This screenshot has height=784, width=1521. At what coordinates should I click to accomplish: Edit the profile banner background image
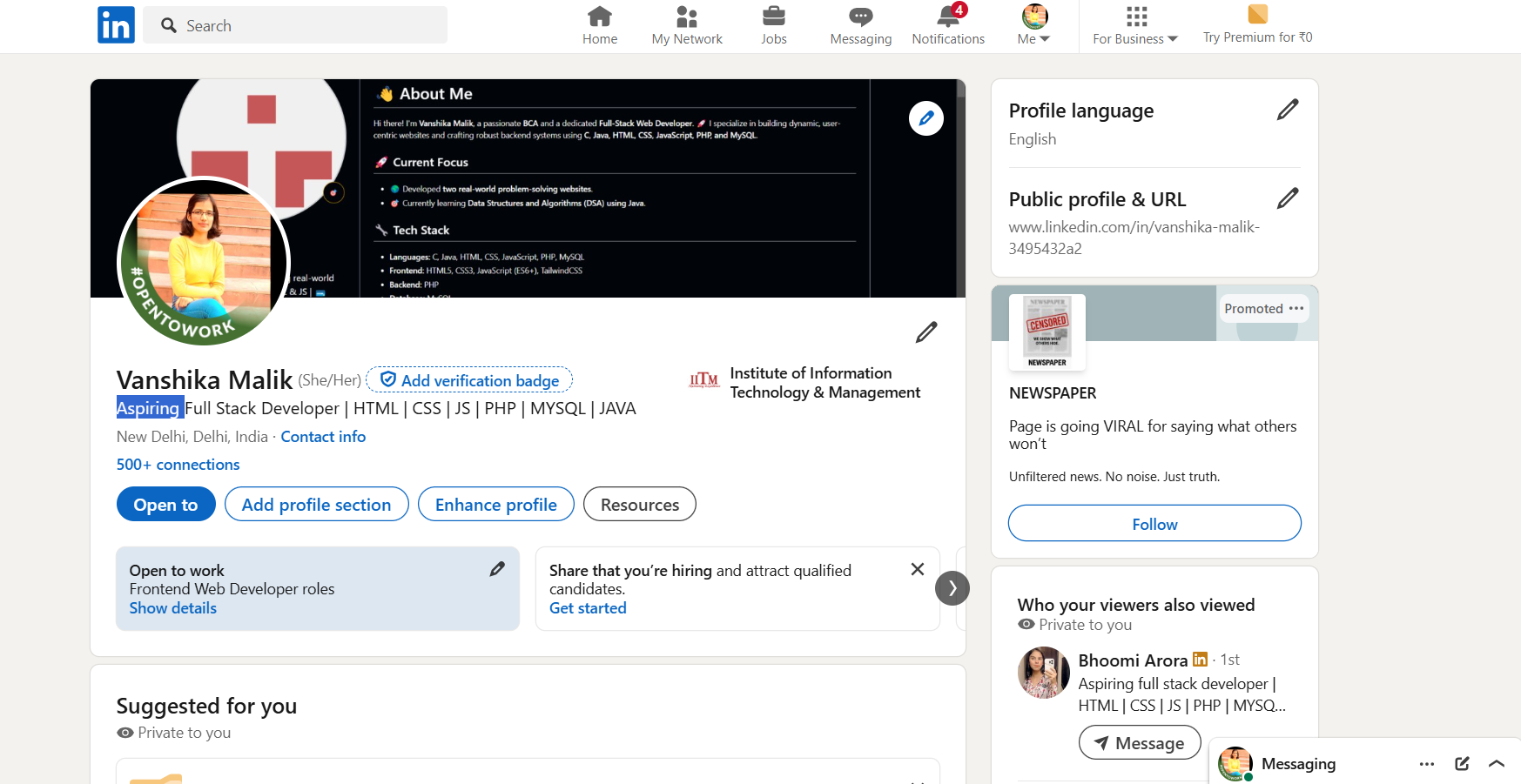point(926,118)
